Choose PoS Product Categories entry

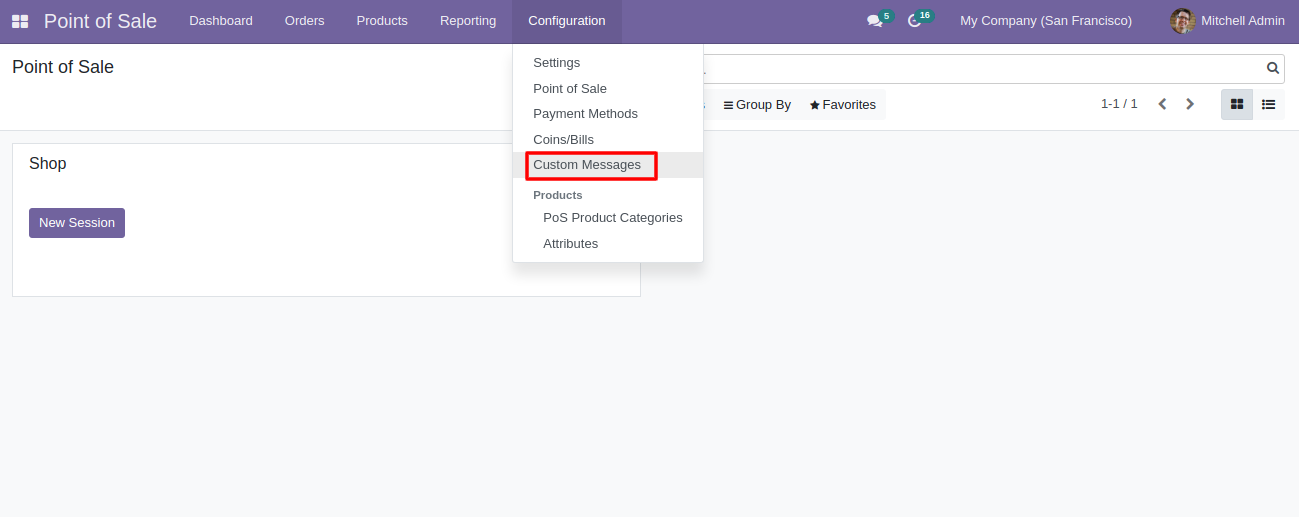pyautogui.click(x=612, y=218)
